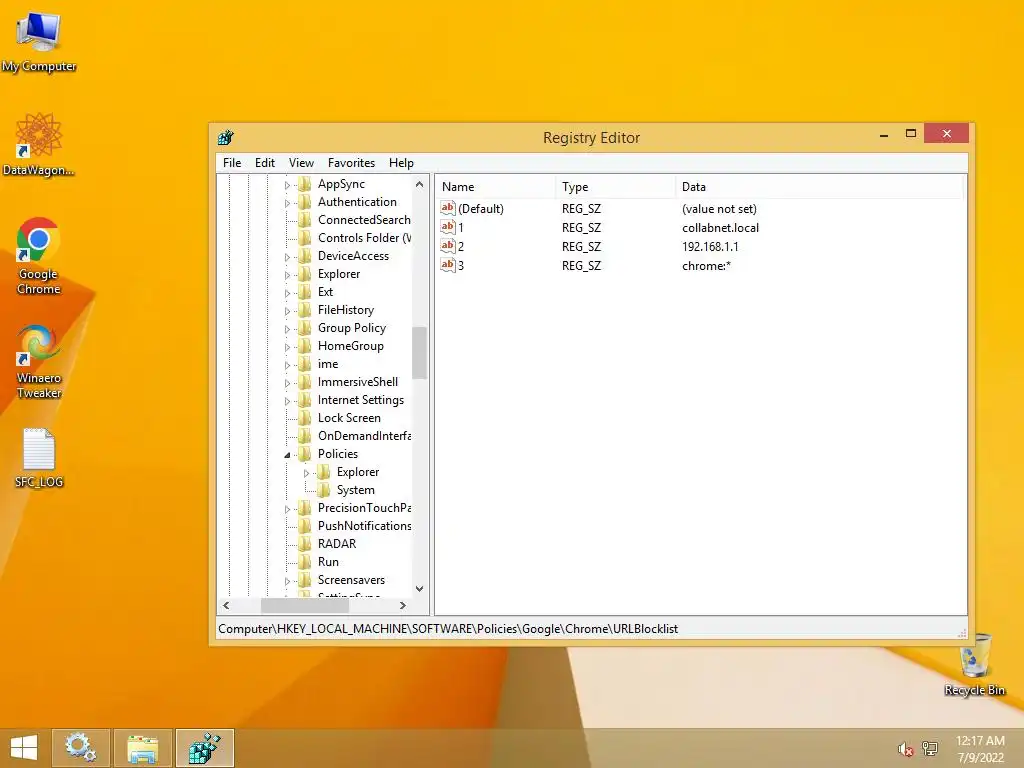Select the PrecisionTouchPad key
Viewport: 1024px width, 768px height.
(364, 508)
